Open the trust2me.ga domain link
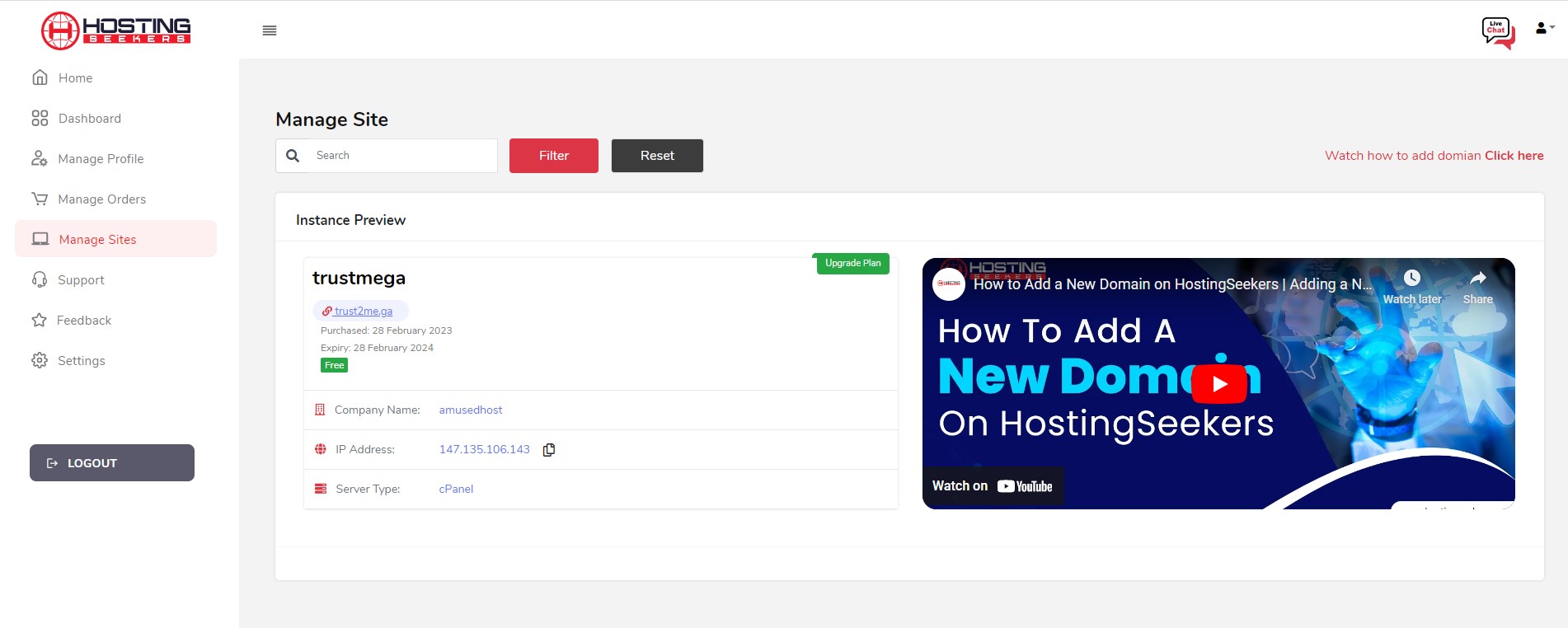Screen dimensions: 1568x628 click(x=363, y=311)
